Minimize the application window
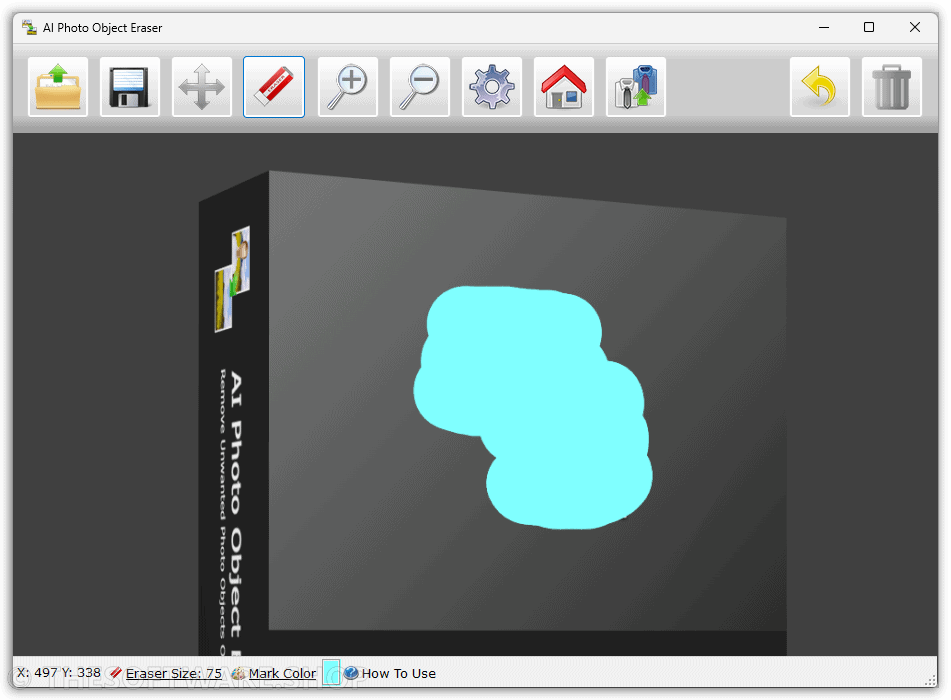 [824, 27]
